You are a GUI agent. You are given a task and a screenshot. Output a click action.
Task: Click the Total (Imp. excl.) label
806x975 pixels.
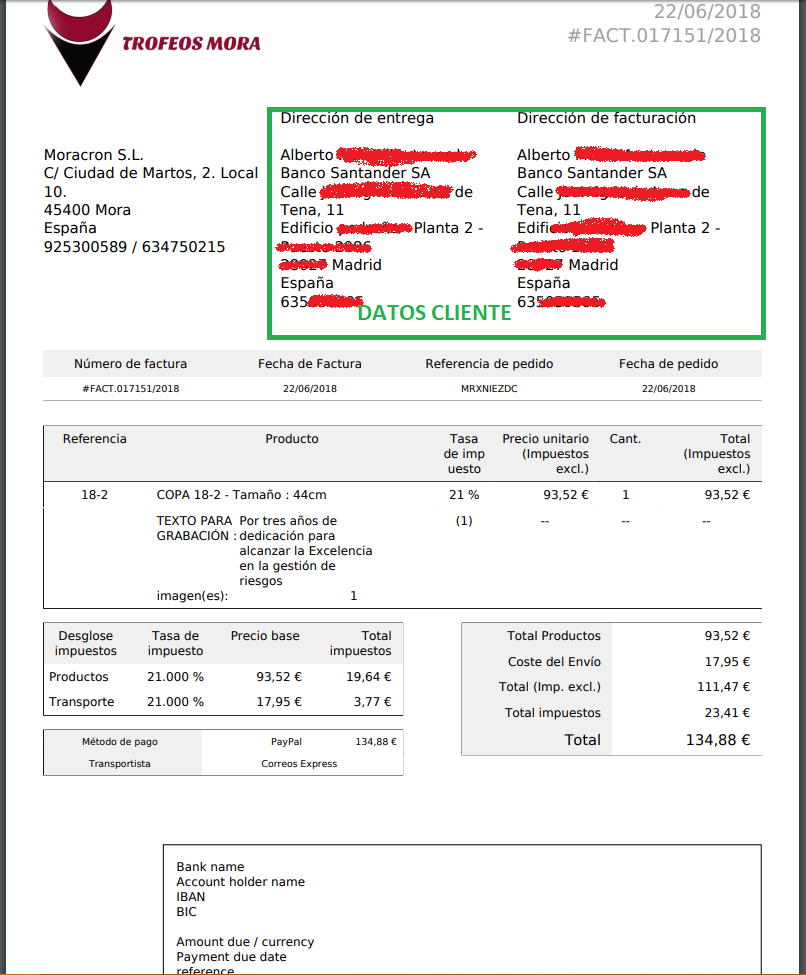pyautogui.click(x=550, y=687)
